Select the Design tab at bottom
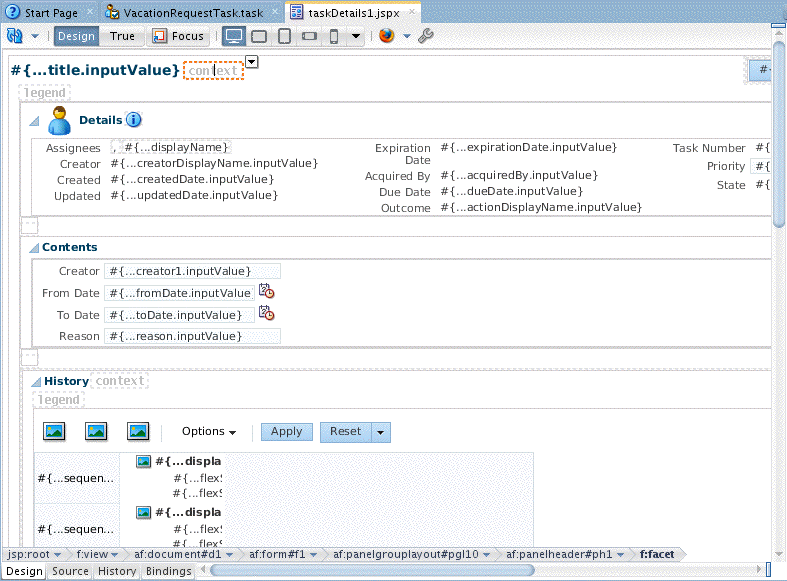 click(x=24, y=571)
